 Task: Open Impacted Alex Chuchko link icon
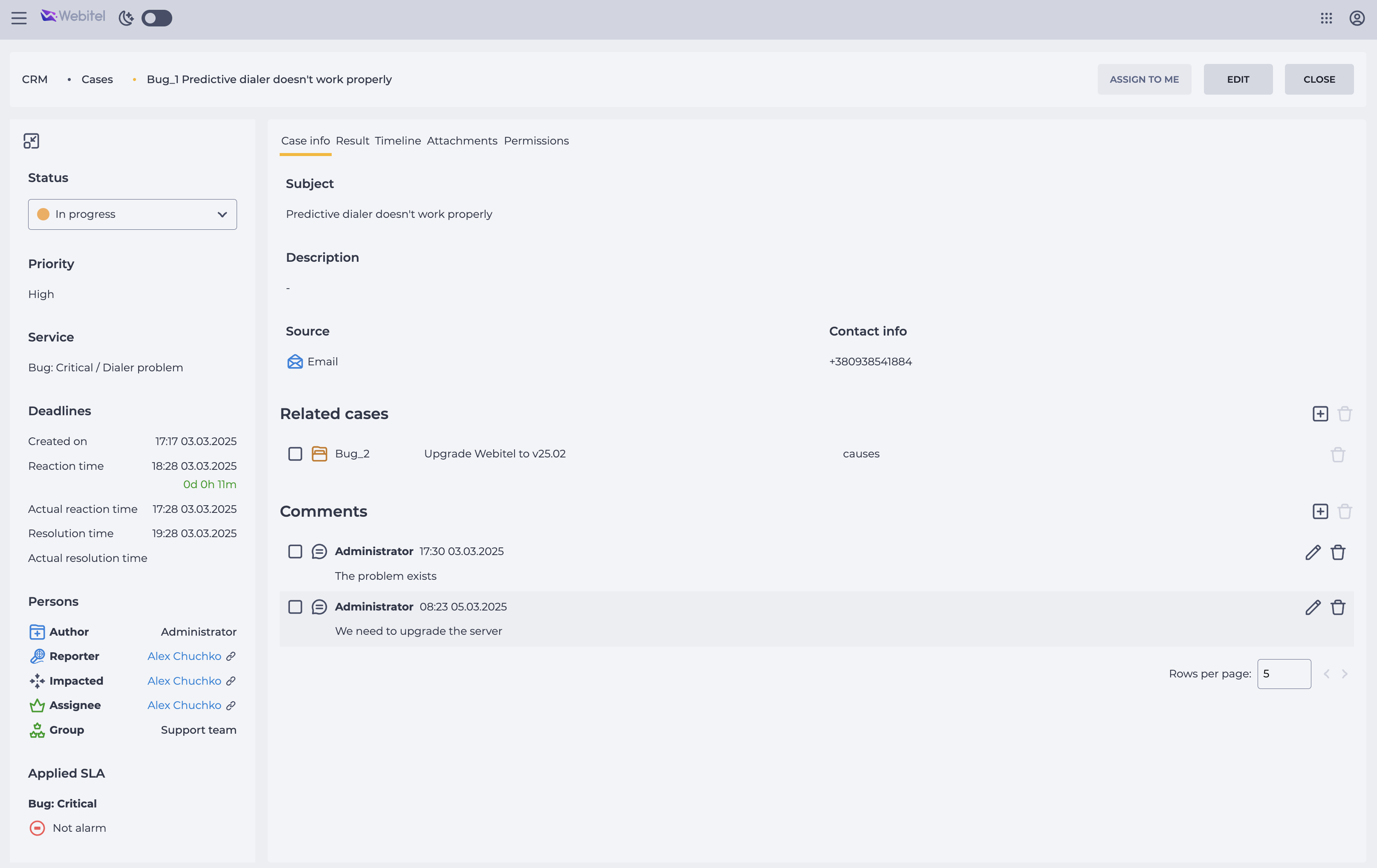(x=231, y=680)
